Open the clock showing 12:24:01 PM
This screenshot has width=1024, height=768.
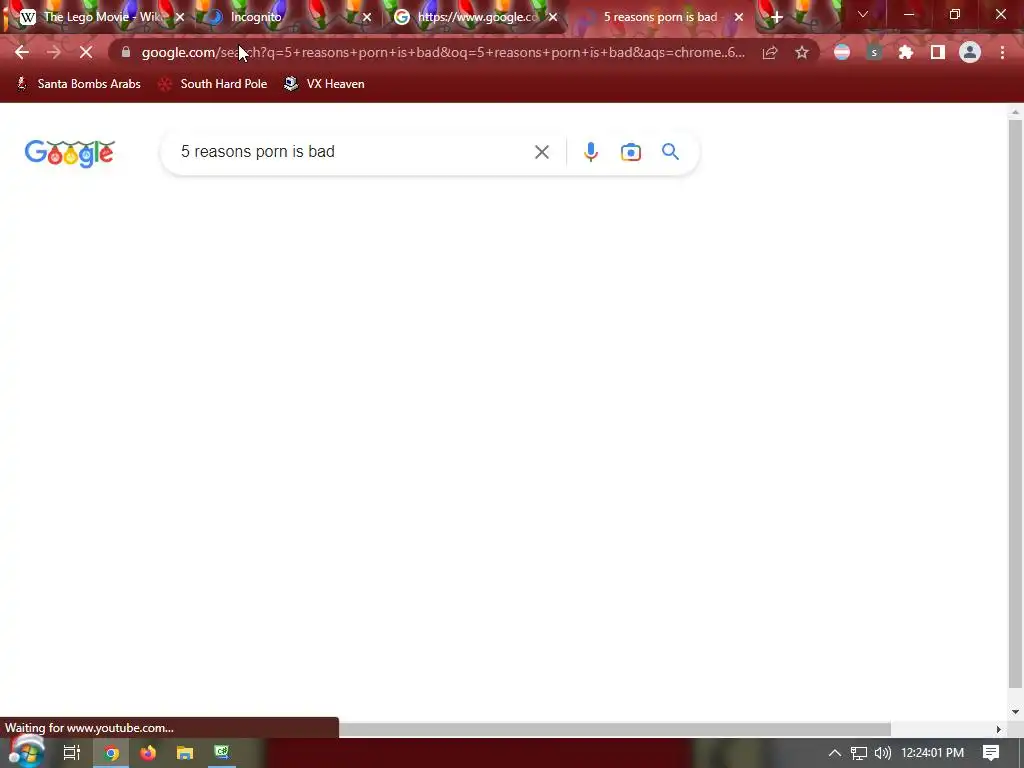(x=933, y=753)
